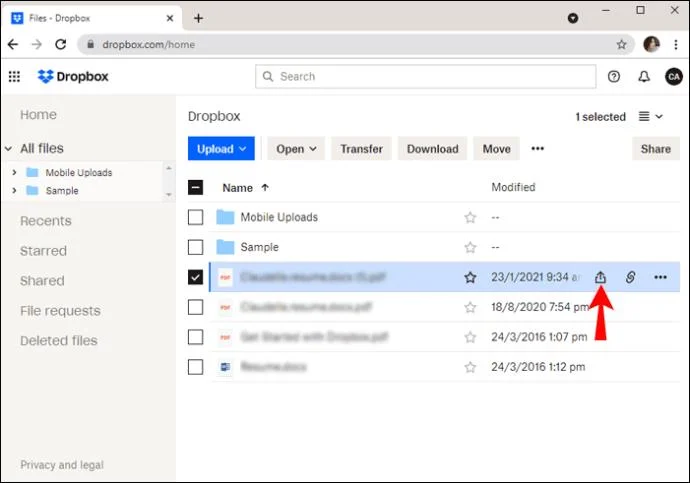Screen dimensions: 690x483
Task: Collapse the All files tree
Action: click(8, 149)
